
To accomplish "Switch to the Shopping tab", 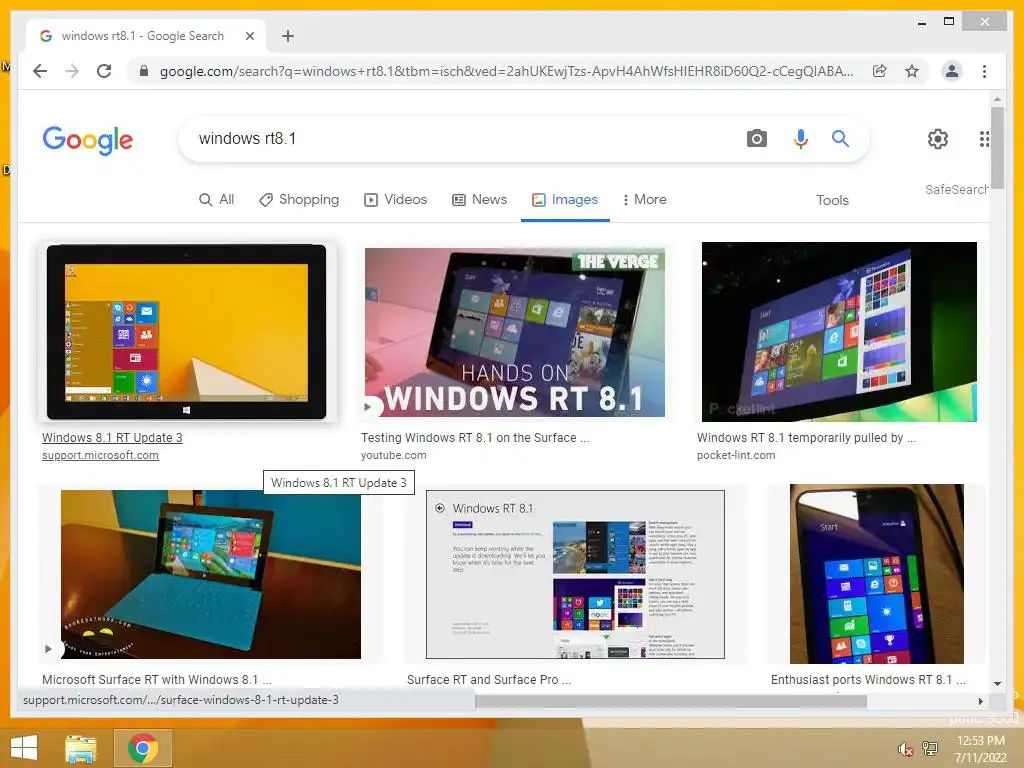I will [299, 200].
